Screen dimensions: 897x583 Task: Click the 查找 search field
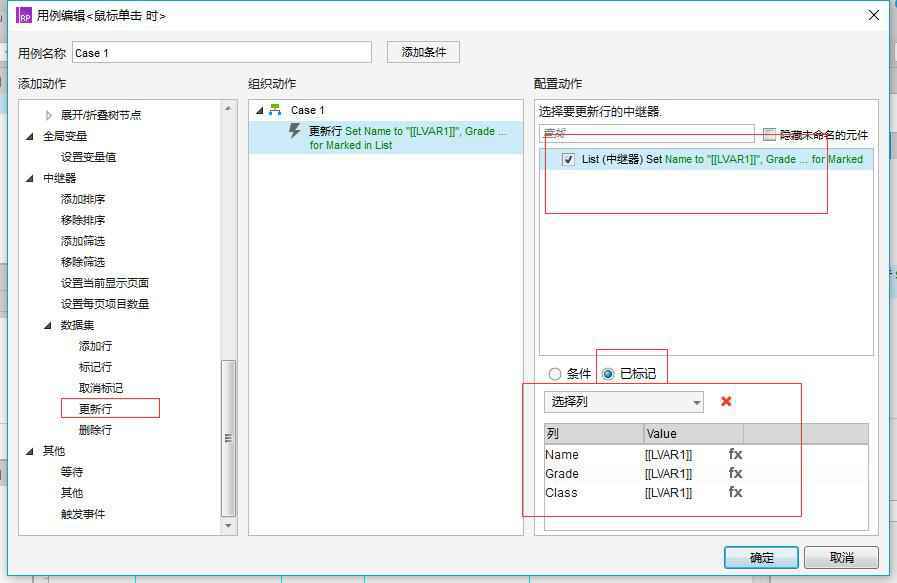point(646,134)
